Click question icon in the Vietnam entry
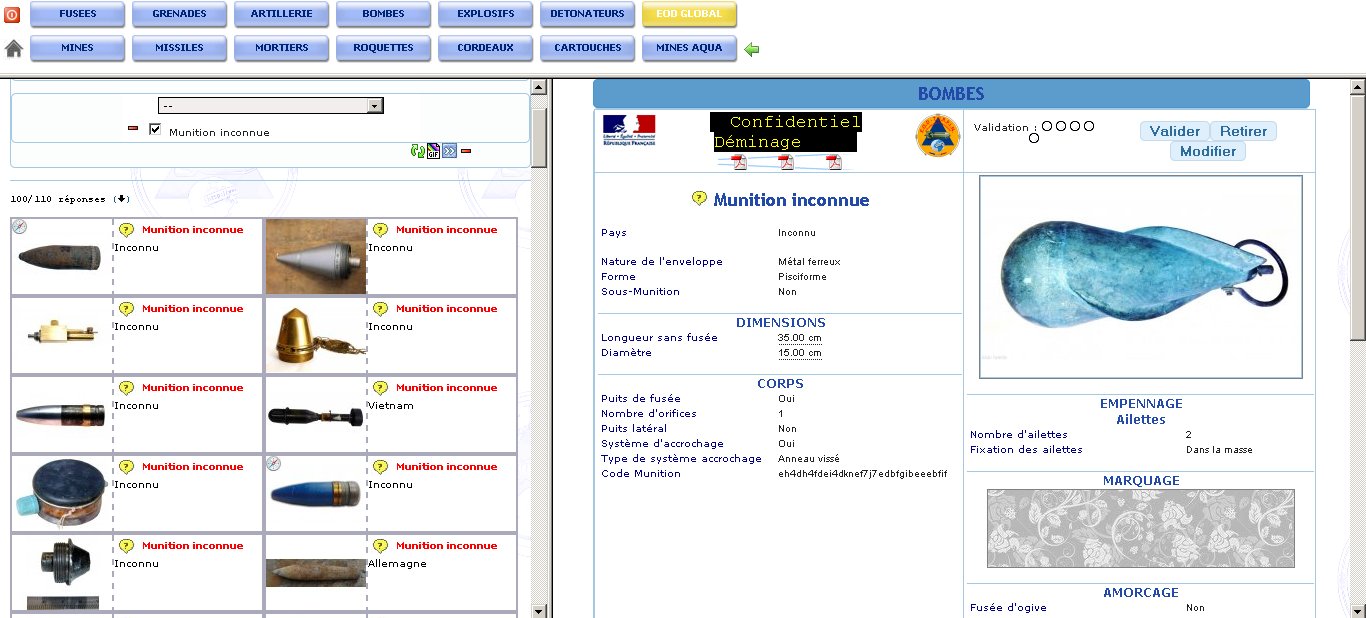The width and height of the screenshot is (1366, 618). (x=380, y=388)
